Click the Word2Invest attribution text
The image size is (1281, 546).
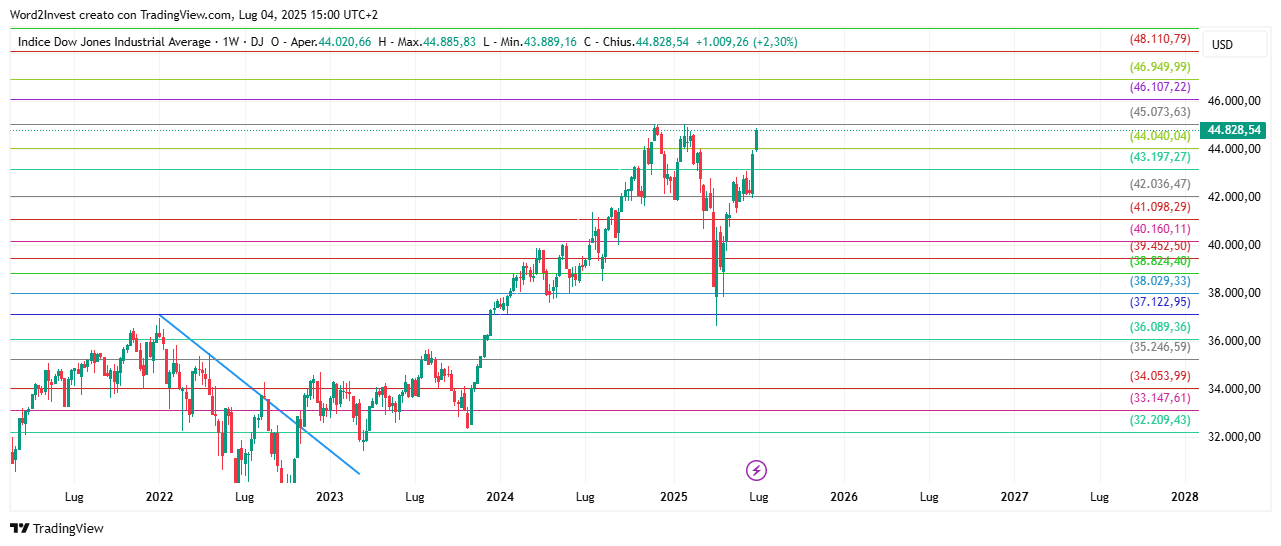pos(194,15)
